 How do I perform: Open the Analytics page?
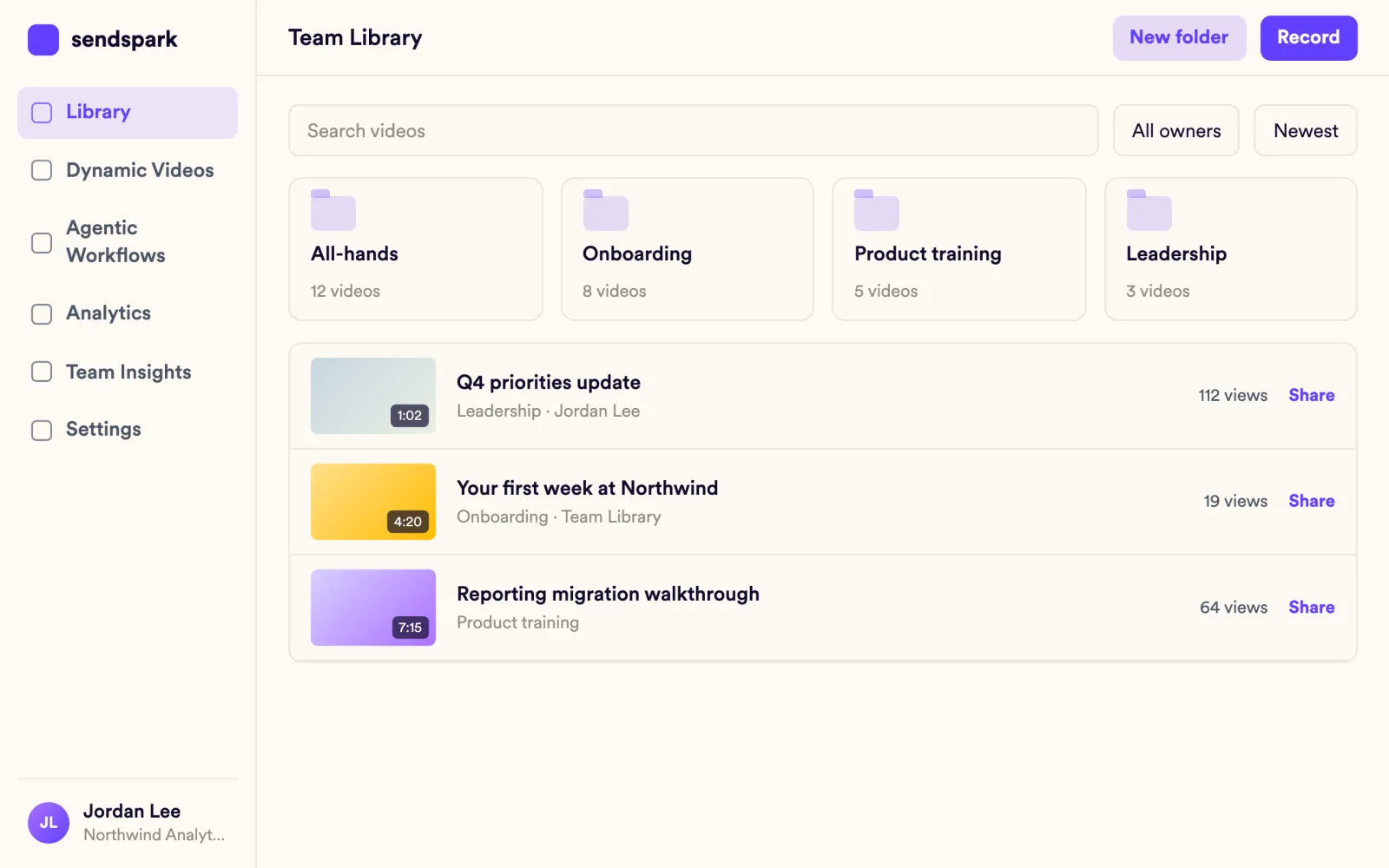[x=128, y=313]
